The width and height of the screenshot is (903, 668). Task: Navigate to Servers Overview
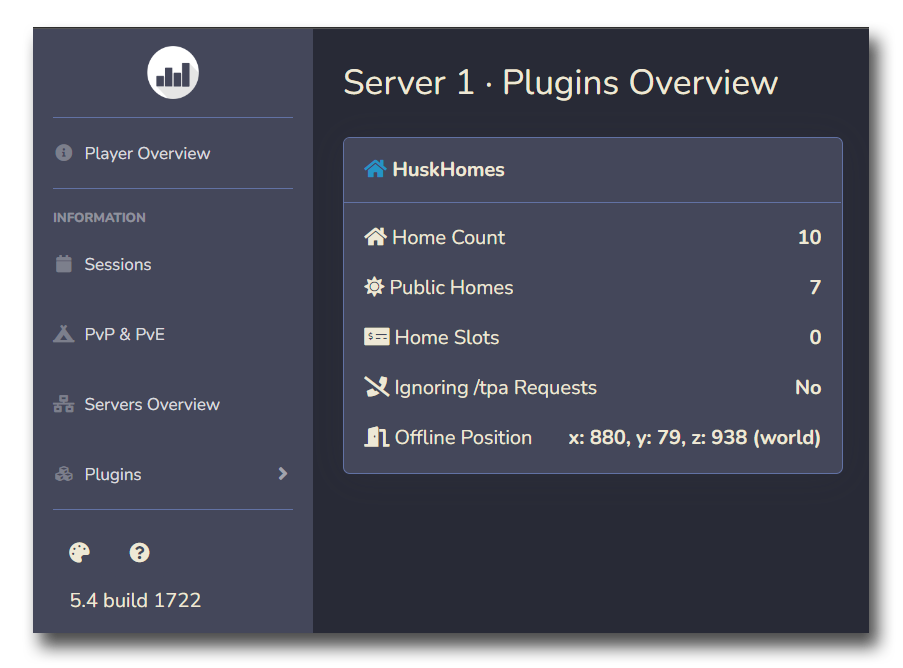tap(152, 404)
